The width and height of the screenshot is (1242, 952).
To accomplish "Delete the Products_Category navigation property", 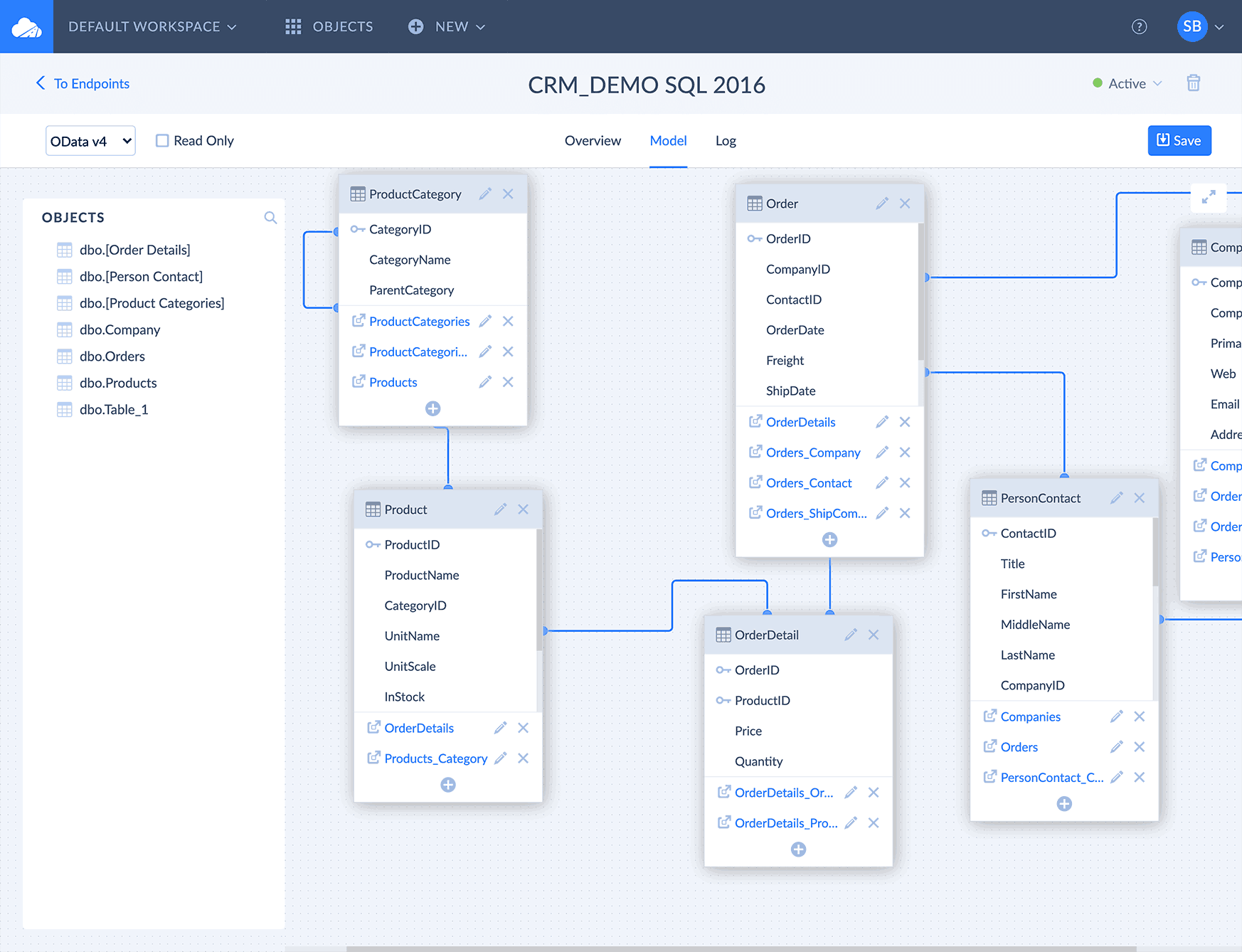I will (524, 758).
